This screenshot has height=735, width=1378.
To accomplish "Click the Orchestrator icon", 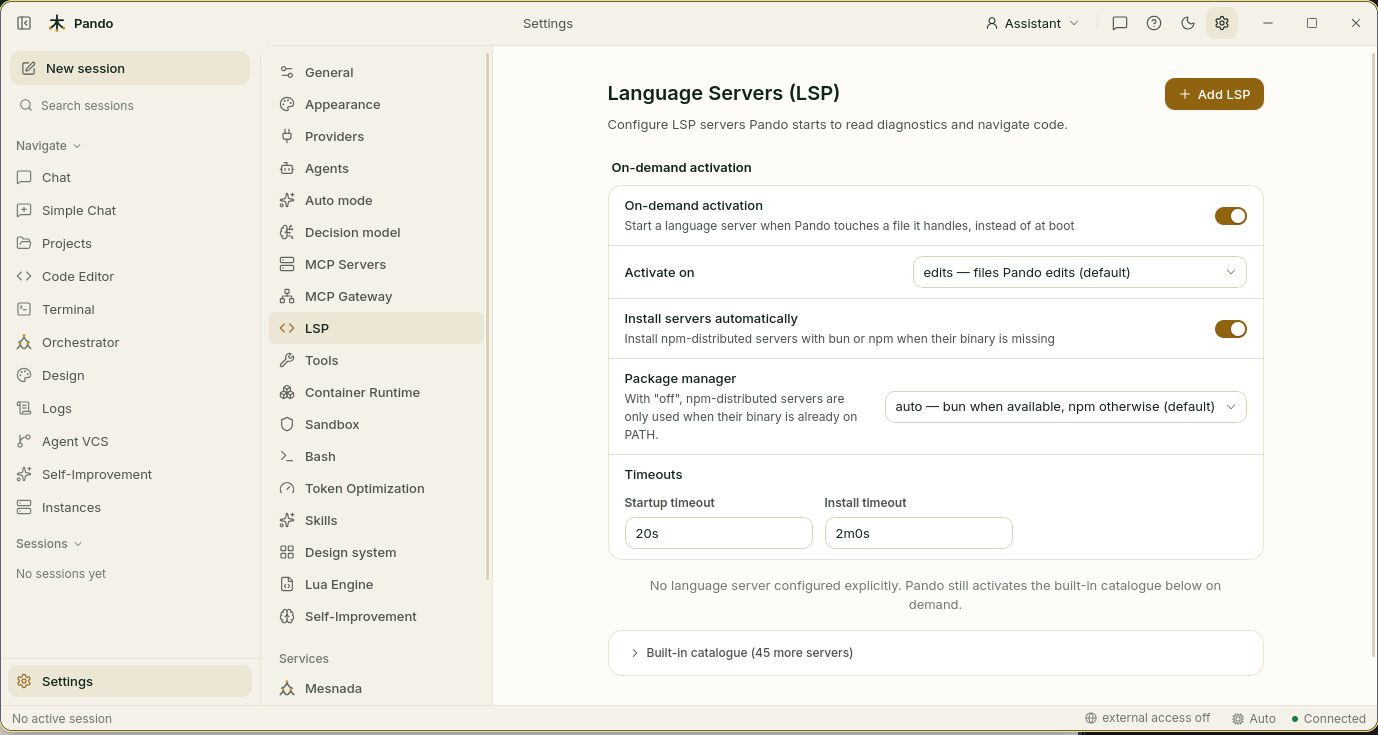I will 24,342.
